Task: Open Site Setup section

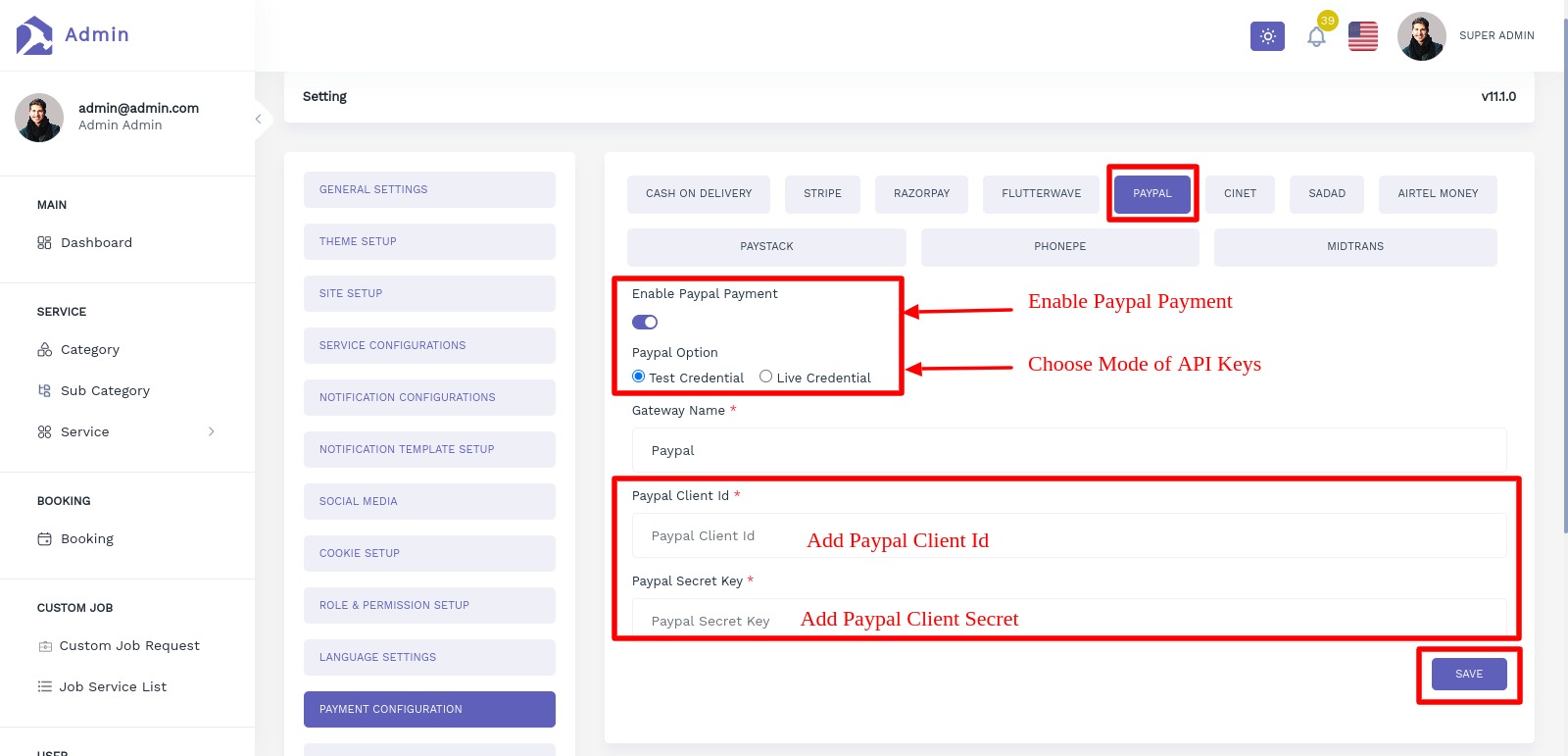Action: coord(429,293)
